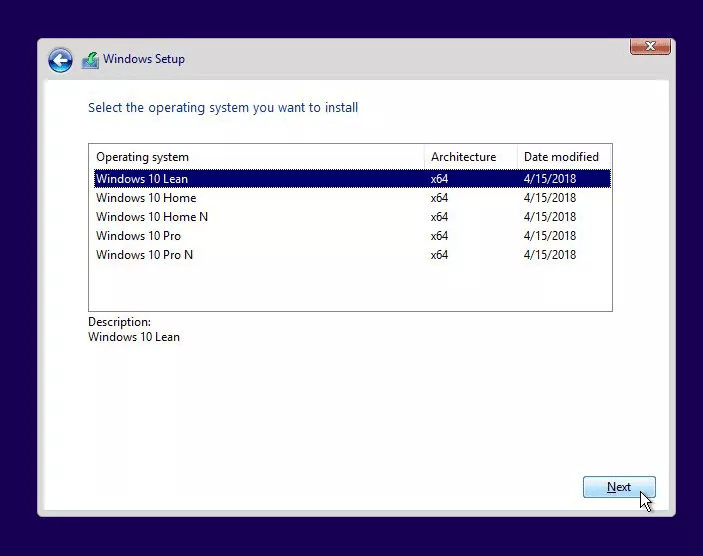This screenshot has width=703, height=556.
Task: Pick Windows 10 Pro from the list
Action: pyautogui.click(x=352, y=236)
